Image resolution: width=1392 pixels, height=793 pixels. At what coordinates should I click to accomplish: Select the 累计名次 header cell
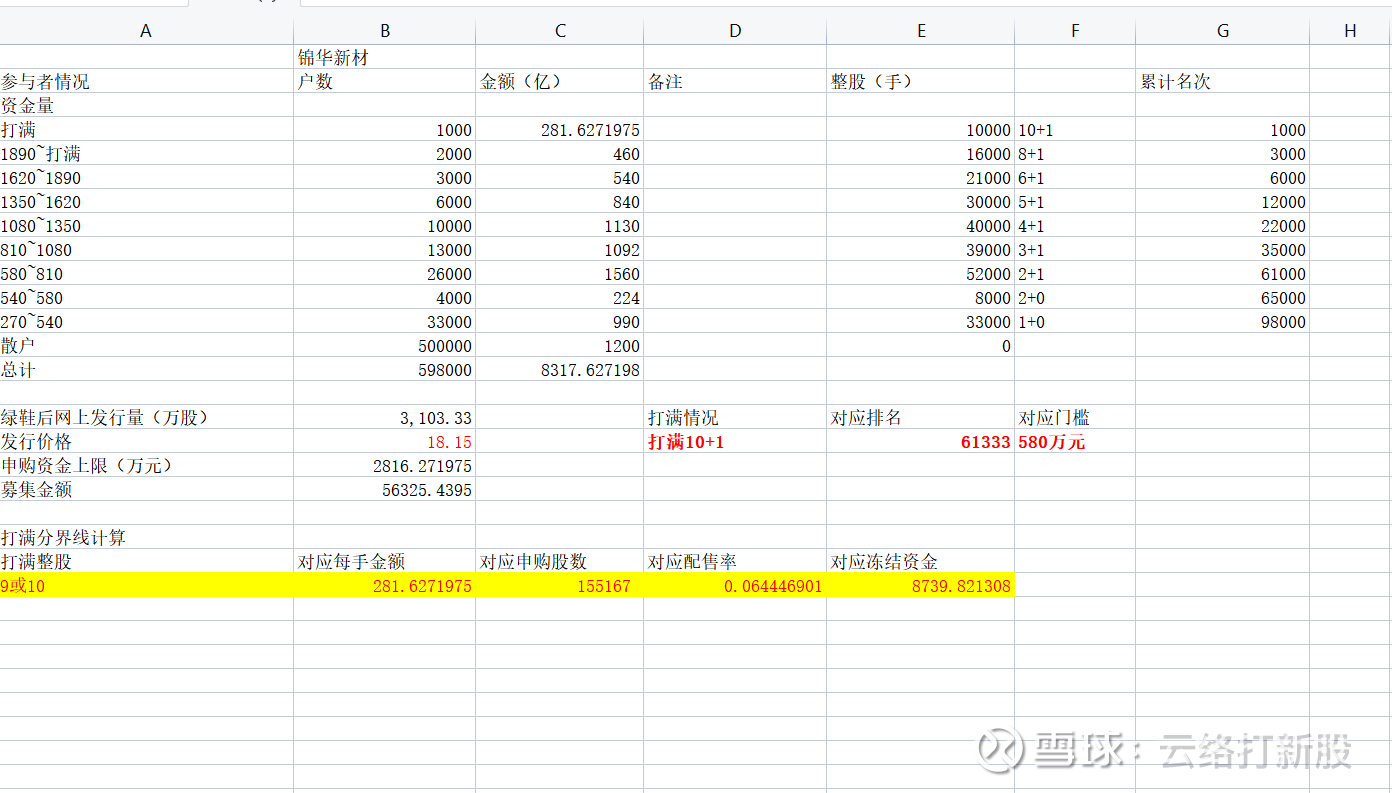[x=1222, y=81]
